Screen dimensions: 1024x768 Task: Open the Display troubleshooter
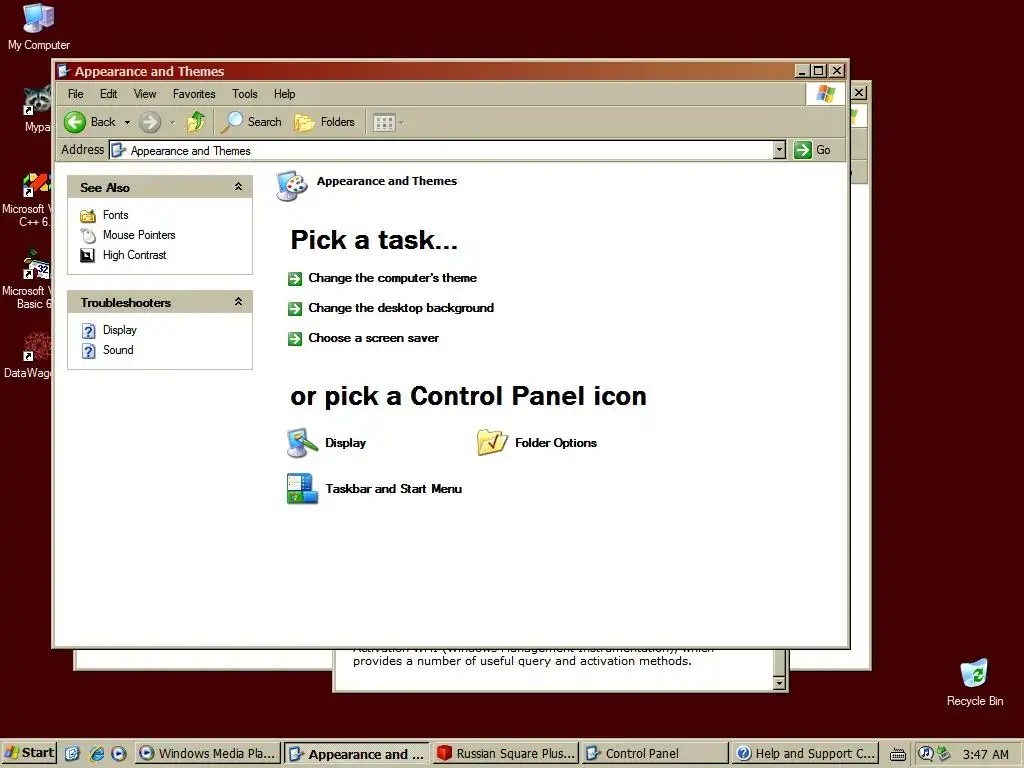coord(120,330)
